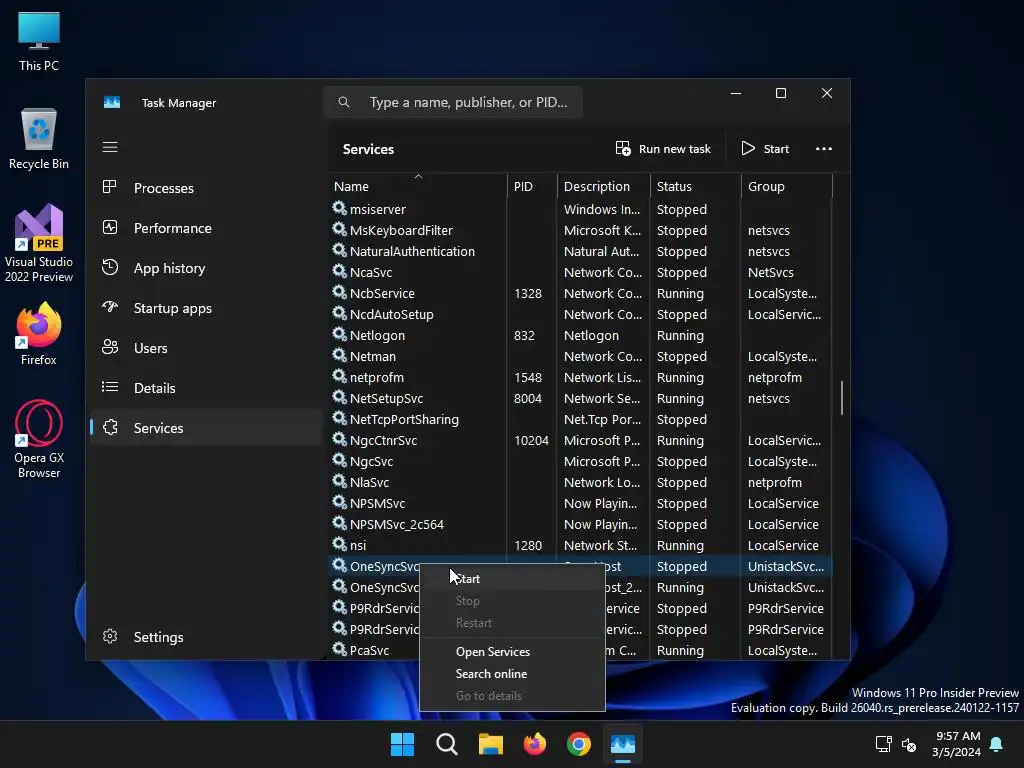This screenshot has width=1024, height=768.
Task: Open Settings in the Task Manager sidebar
Action: tap(205, 637)
